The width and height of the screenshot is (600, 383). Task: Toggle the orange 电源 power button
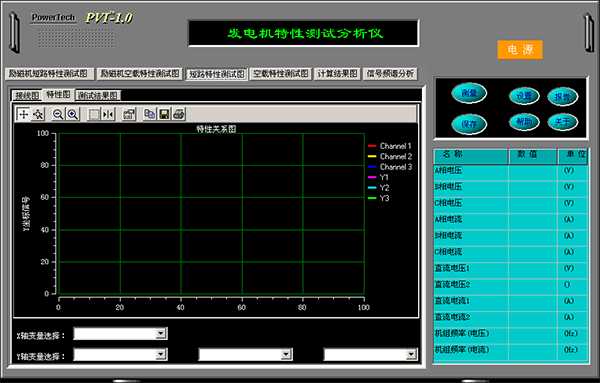pyautogui.click(x=520, y=50)
